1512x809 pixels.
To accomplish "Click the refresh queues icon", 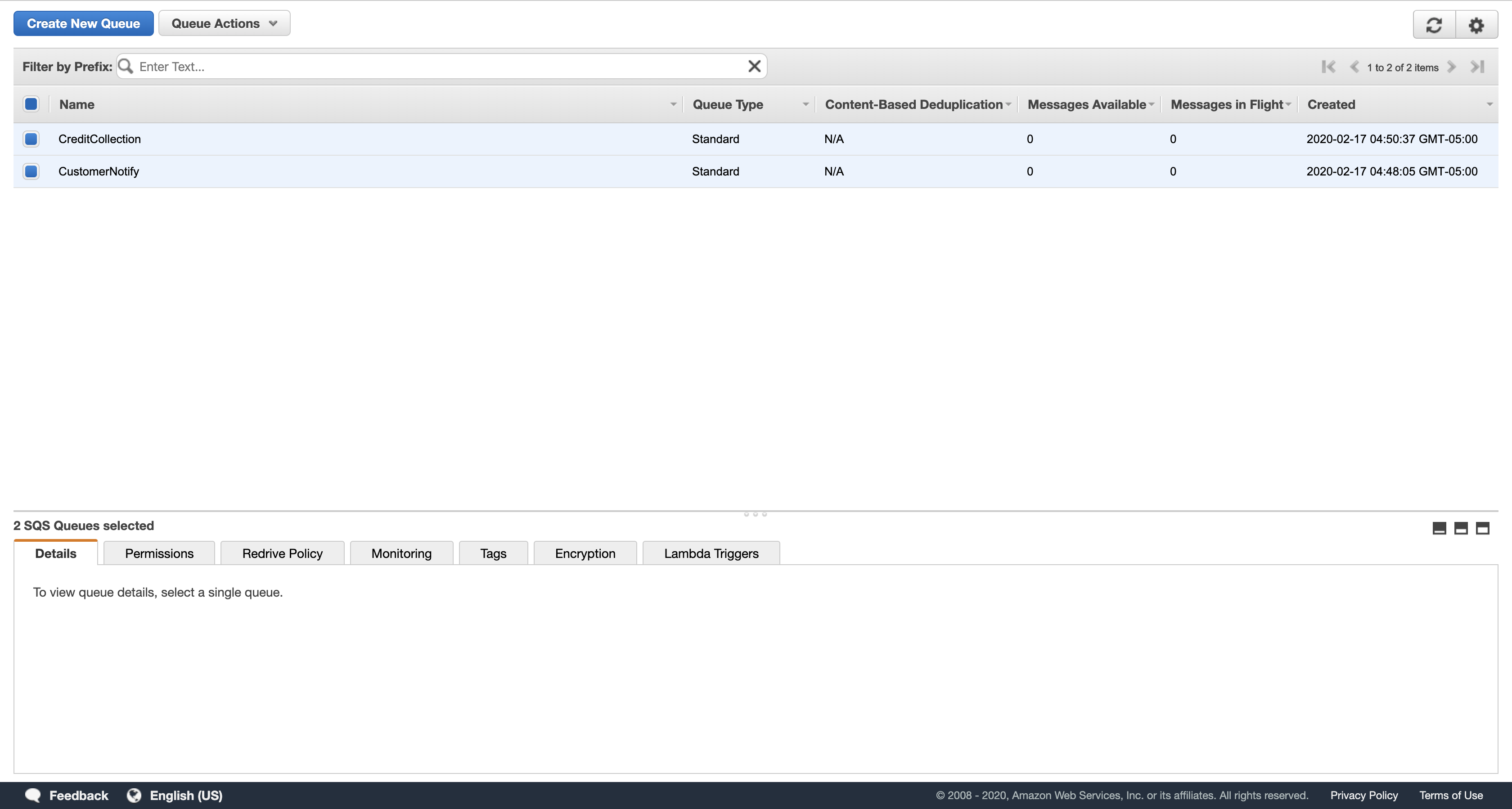I will pos(1433,25).
